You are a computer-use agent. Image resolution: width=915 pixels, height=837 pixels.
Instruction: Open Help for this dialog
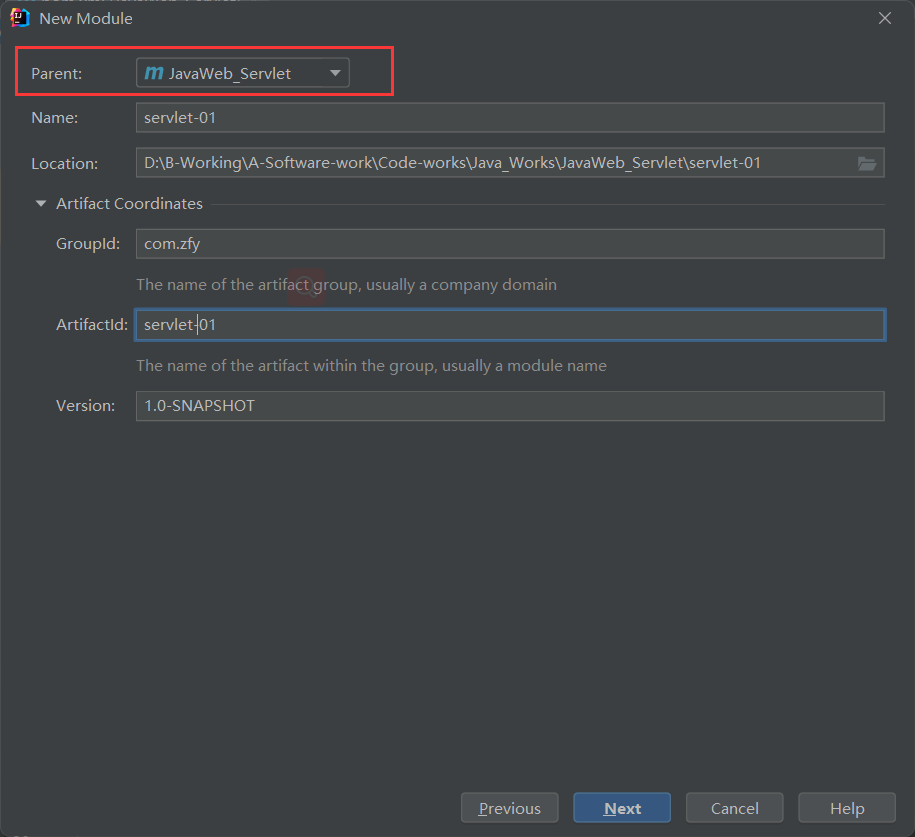(847, 808)
